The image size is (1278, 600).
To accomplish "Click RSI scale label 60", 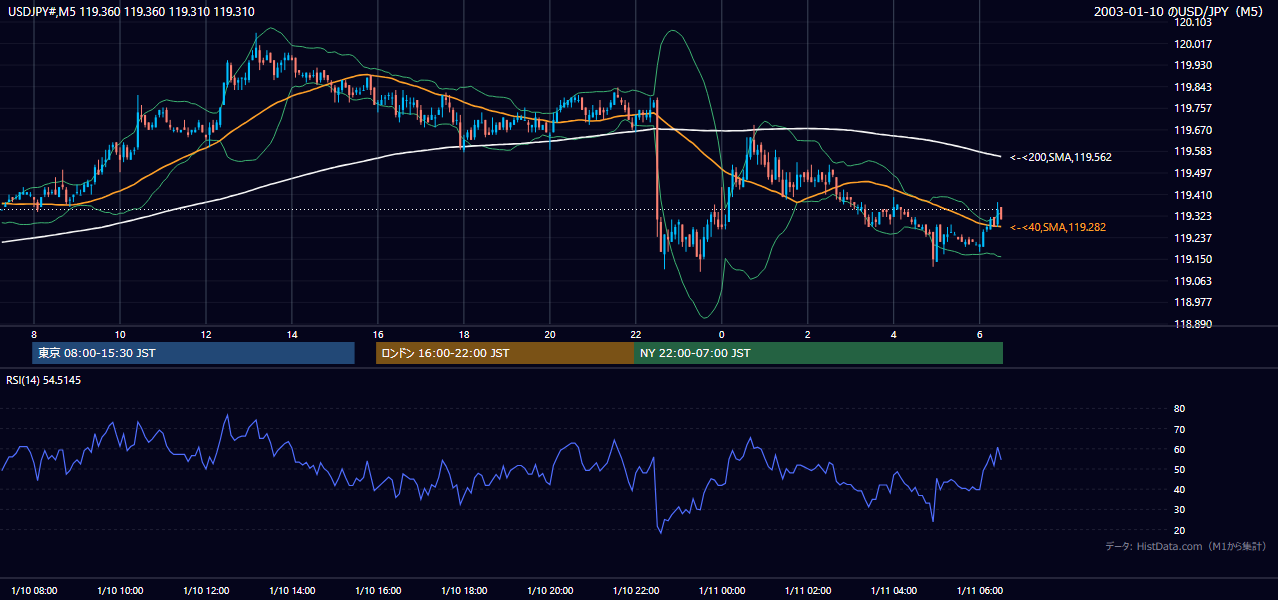I will [x=1179, y=449].
